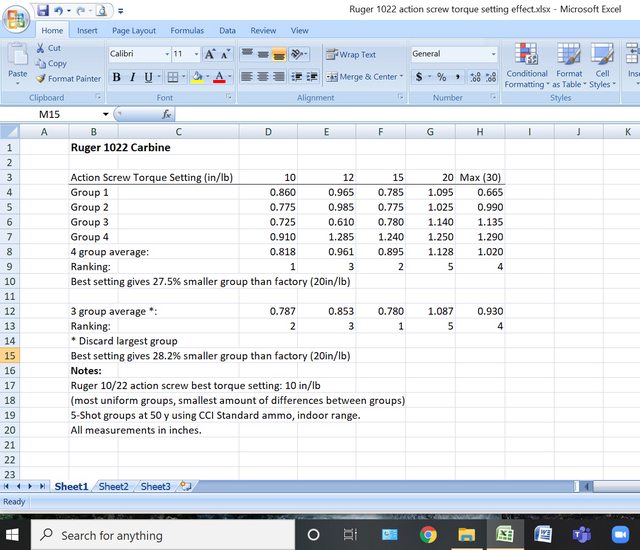Image resolution: width=640 pixels, height=550 pixels.
Task: Switch to the Formulas tab
Action: tap(187, 31)
